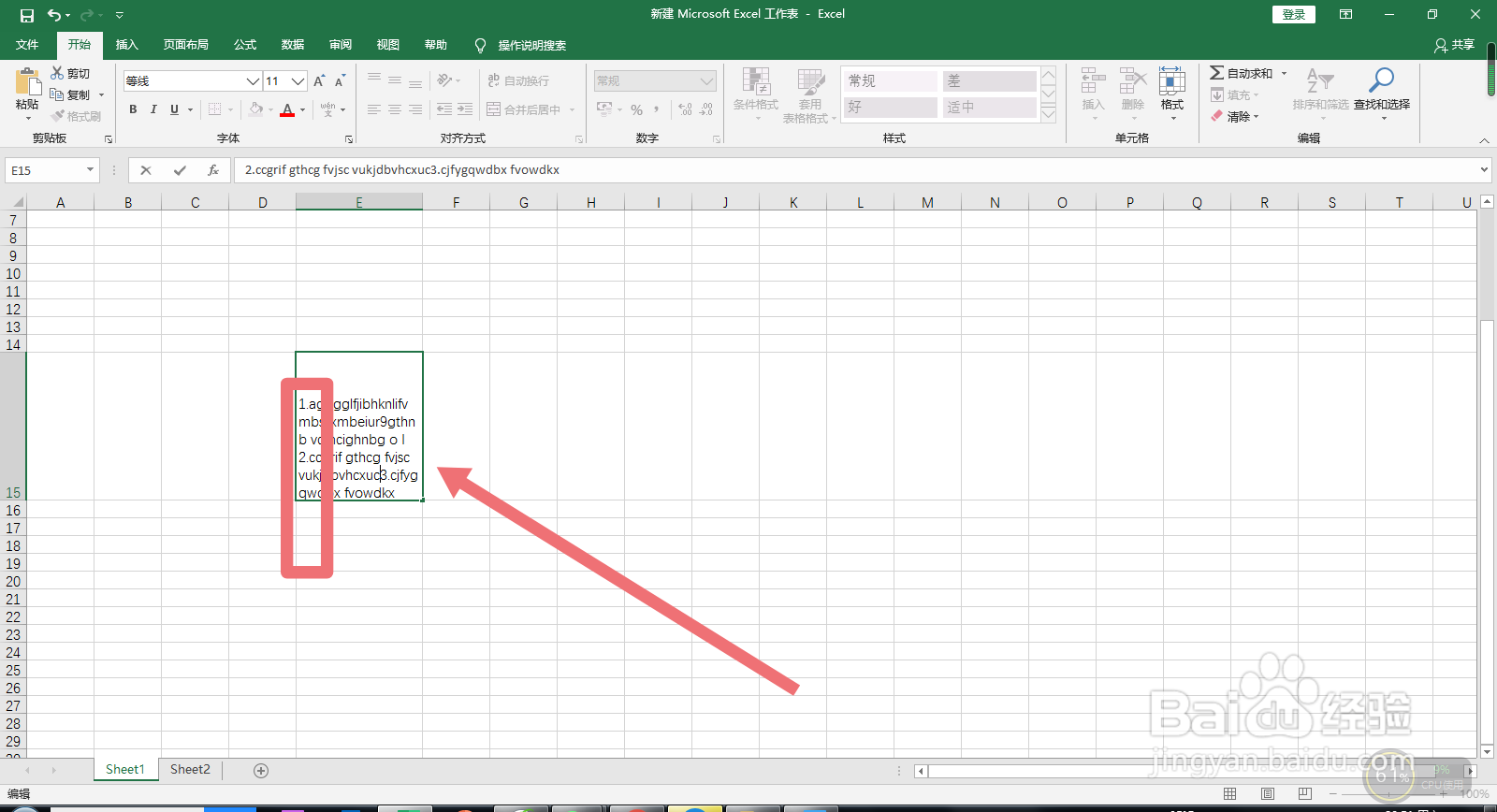Expand the cell styles gallery arrow

click(1049, 113)
